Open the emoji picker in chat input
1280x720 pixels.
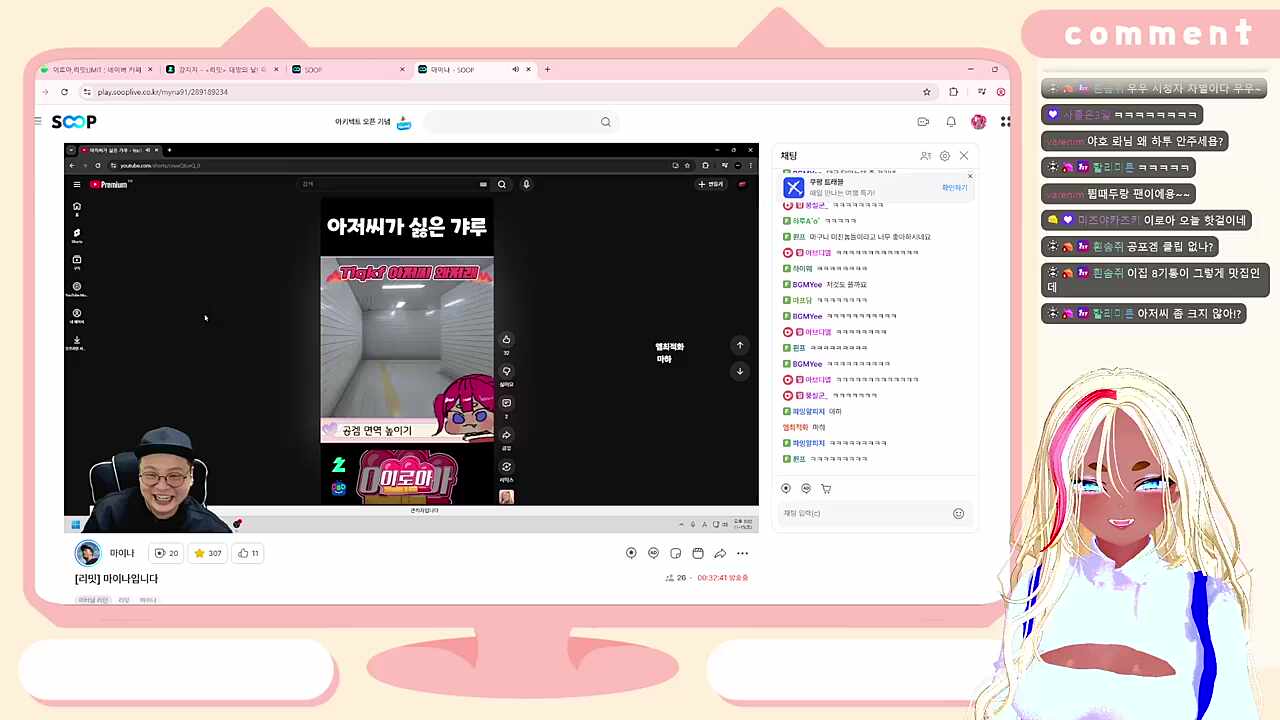pos(958,513)
